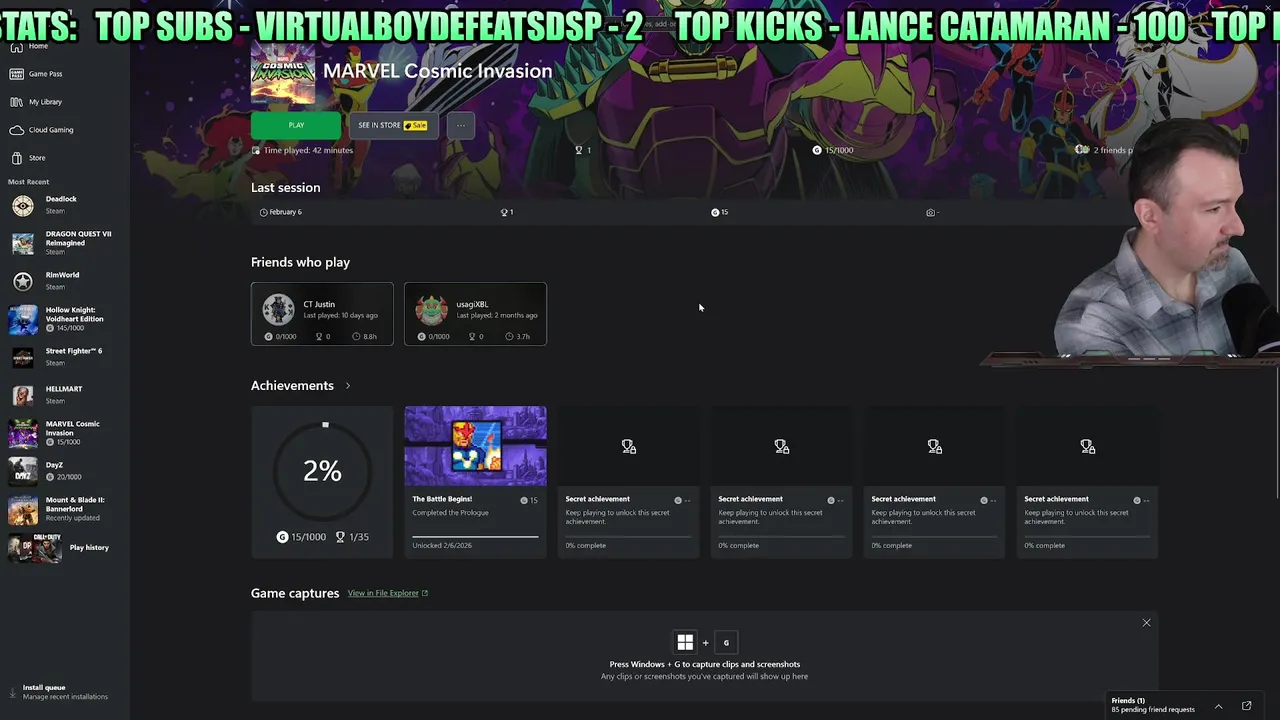This screenshot has height=720, width=1280.
Task: Select Street Fighter 6 icon in sidebar
Action: tap(23, 358)
